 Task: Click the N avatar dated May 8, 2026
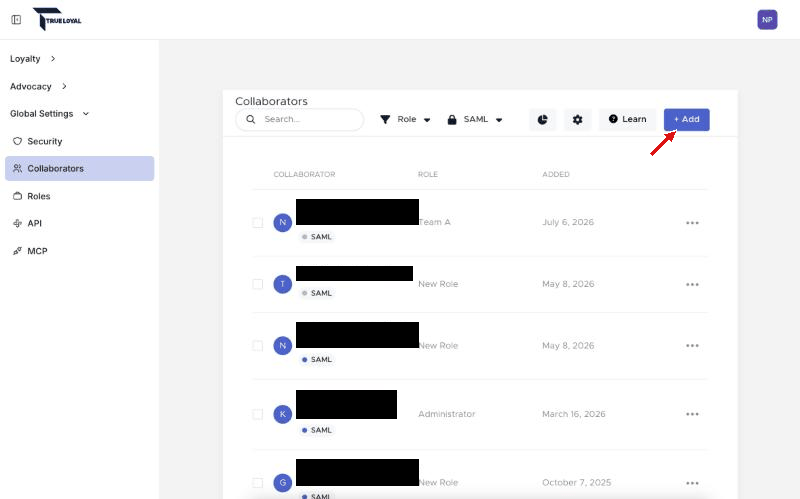283,346
